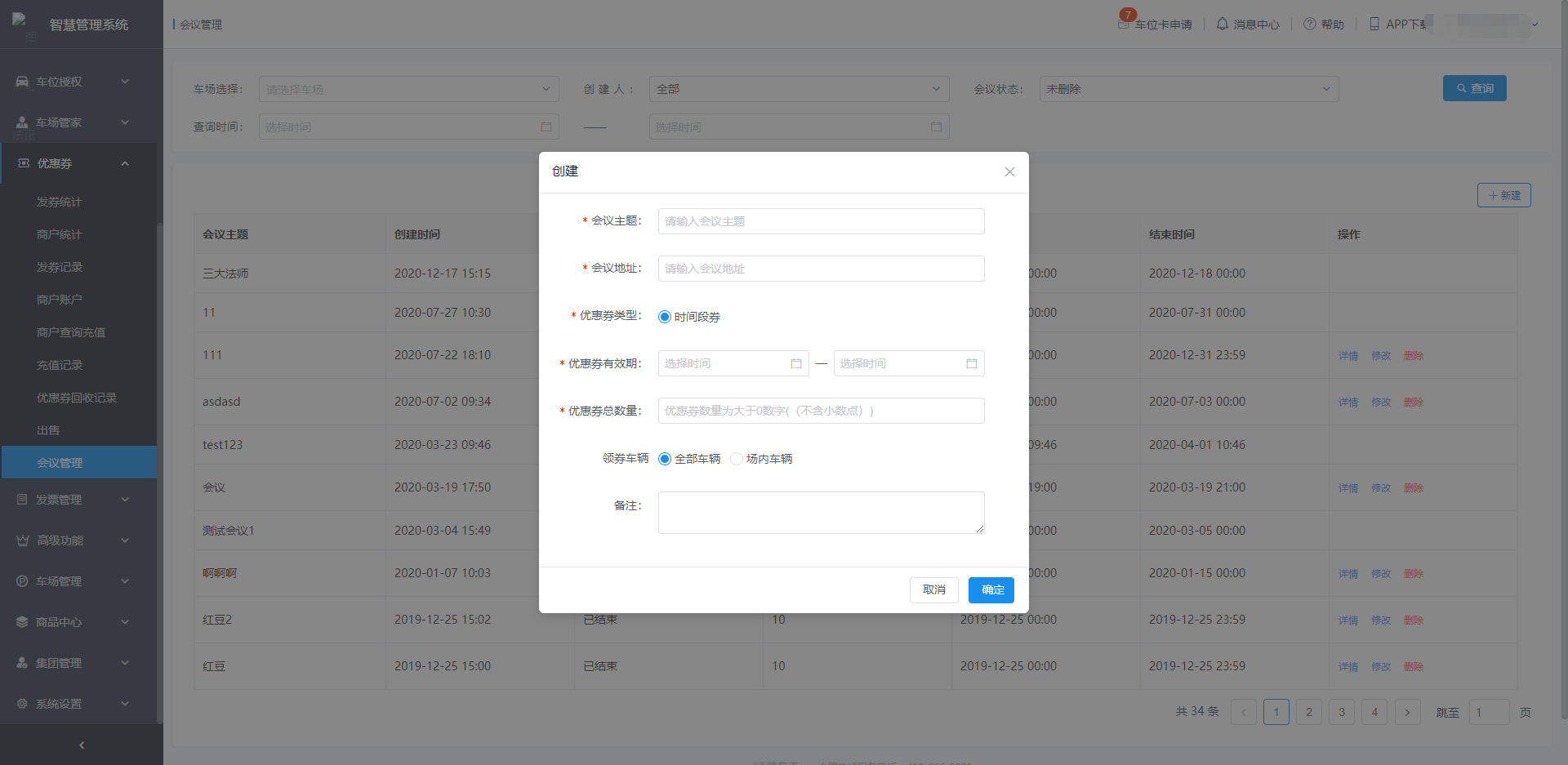Close the 创建 dialog with the X icon
1568x765 pixels.
1009,171
